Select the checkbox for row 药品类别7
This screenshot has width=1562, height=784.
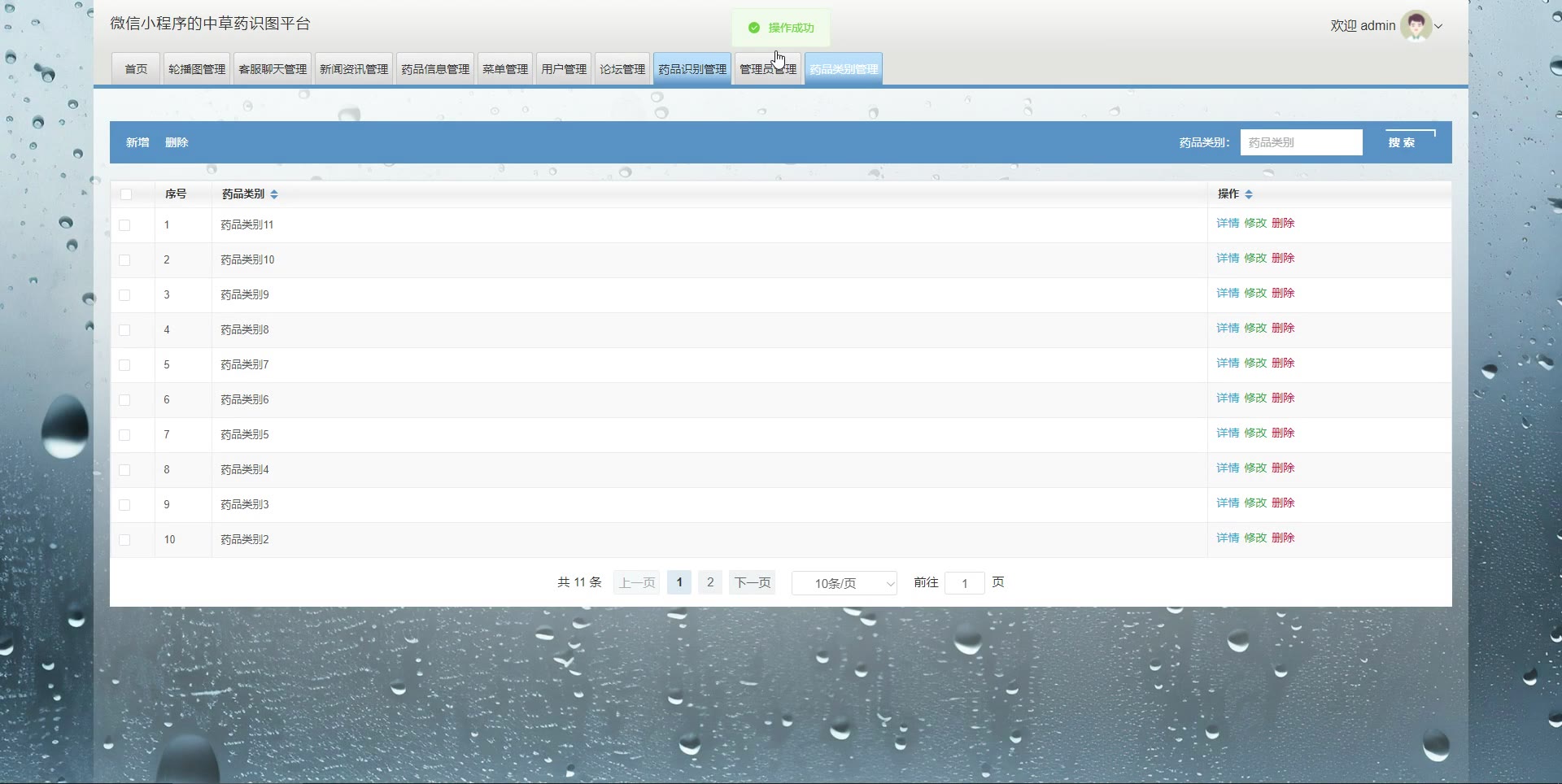click(x=124, y=365)
